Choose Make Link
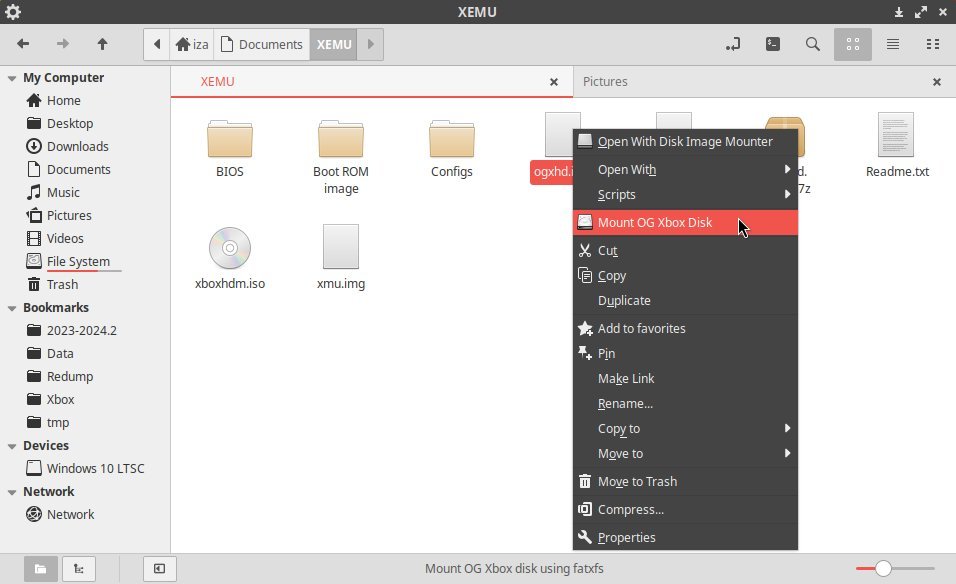Screen dimensions: 956x584 click(685, 379)
